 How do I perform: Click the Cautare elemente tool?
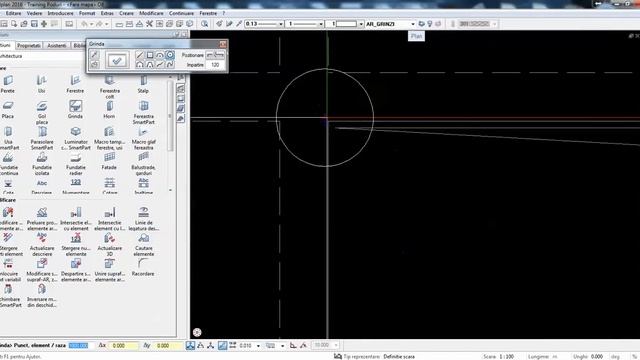click(x=143, y=244)
